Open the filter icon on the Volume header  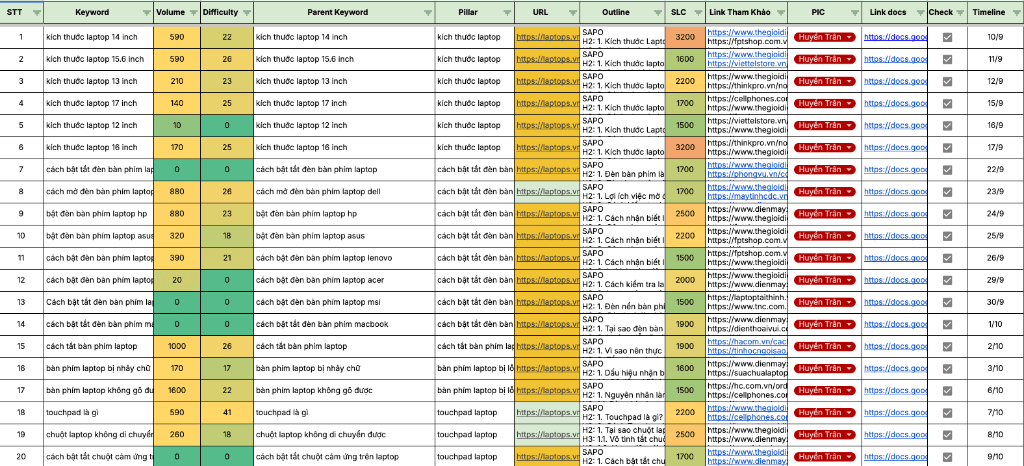click(192, 12)
